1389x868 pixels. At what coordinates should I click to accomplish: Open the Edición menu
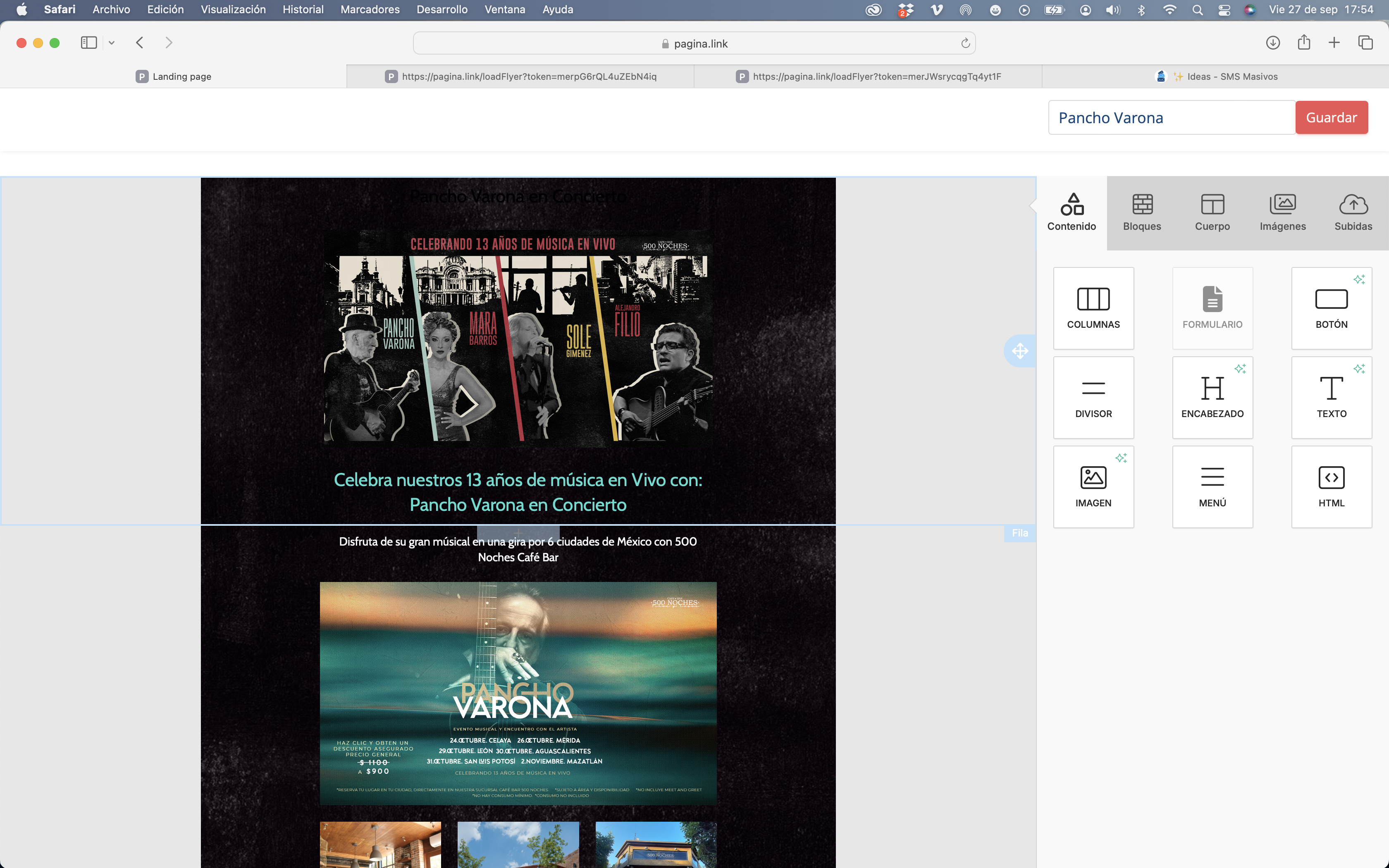click(x=165, y=10)
